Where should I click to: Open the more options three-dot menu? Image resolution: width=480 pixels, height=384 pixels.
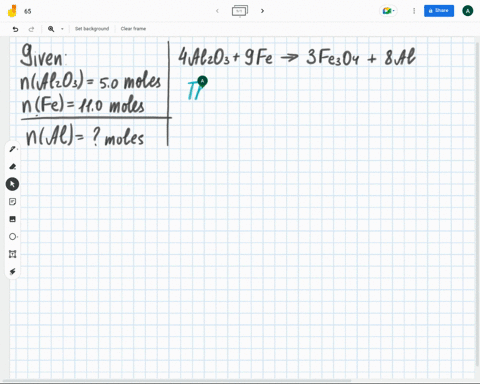pyautogui.click(x=414, y=11)
